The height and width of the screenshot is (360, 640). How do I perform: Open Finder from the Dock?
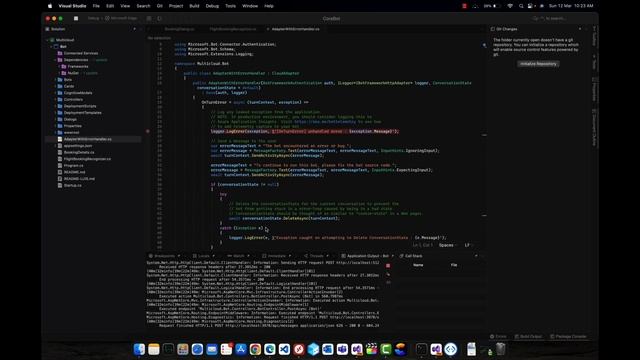[139, 349]
